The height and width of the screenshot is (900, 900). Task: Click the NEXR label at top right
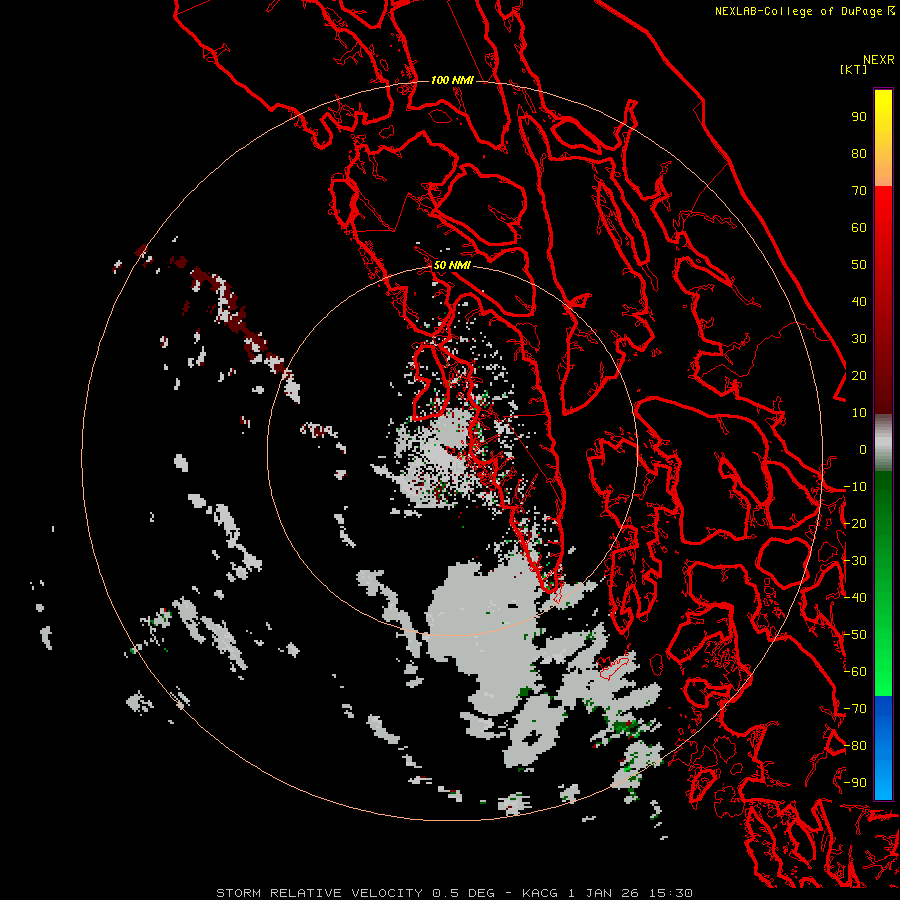(x=878, y=60)
